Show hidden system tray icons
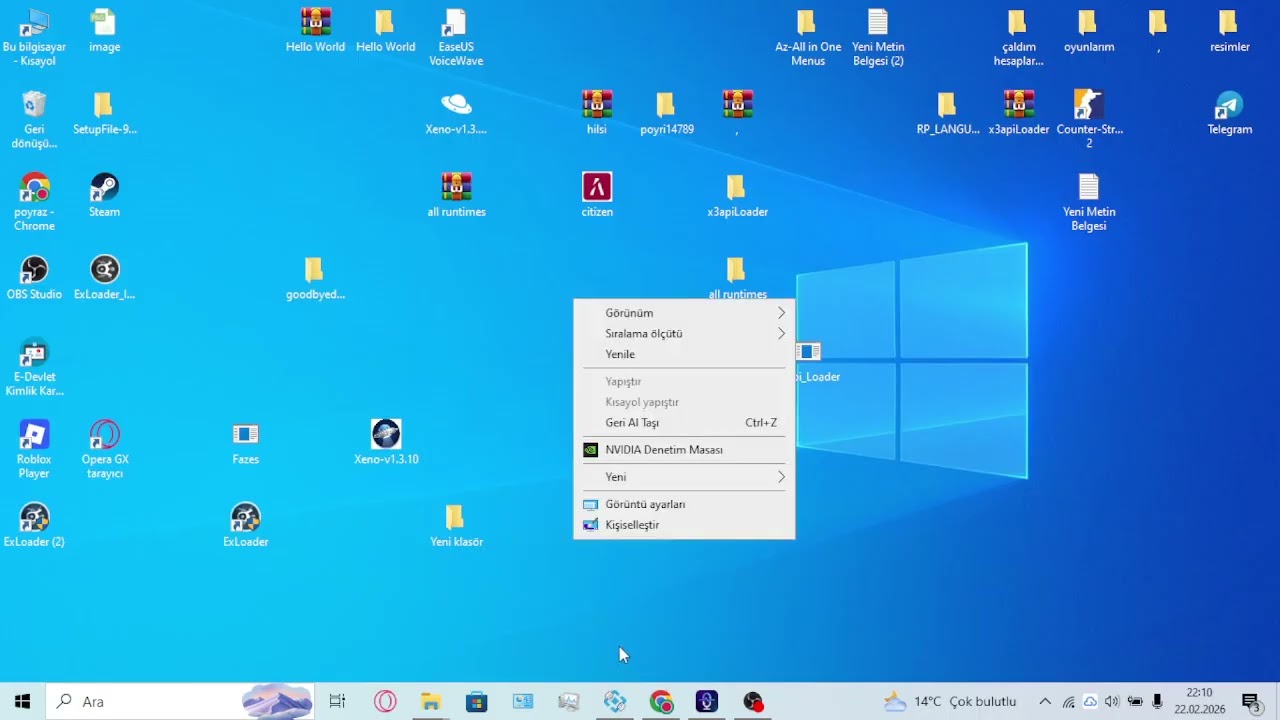1280x720 pixels. pyautogui.click(x=1045, y=702)
